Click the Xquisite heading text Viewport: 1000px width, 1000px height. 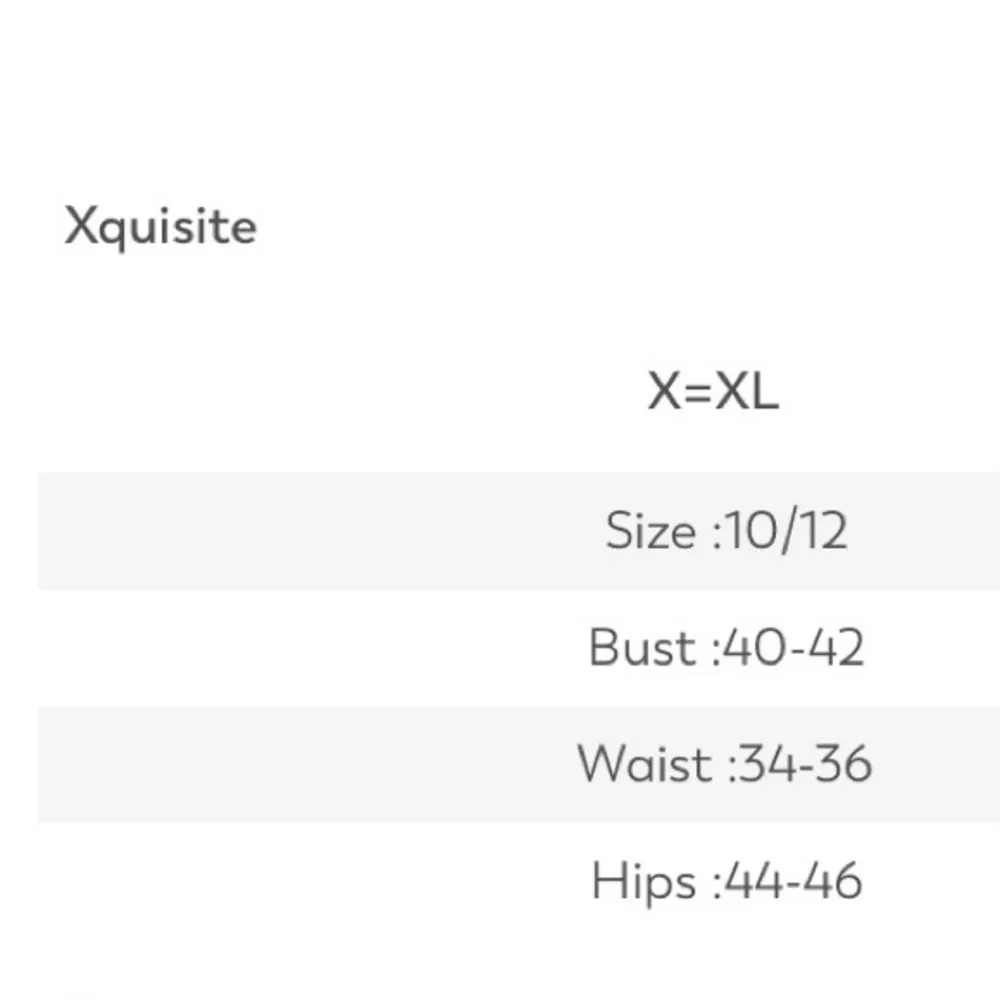(161, 227)
